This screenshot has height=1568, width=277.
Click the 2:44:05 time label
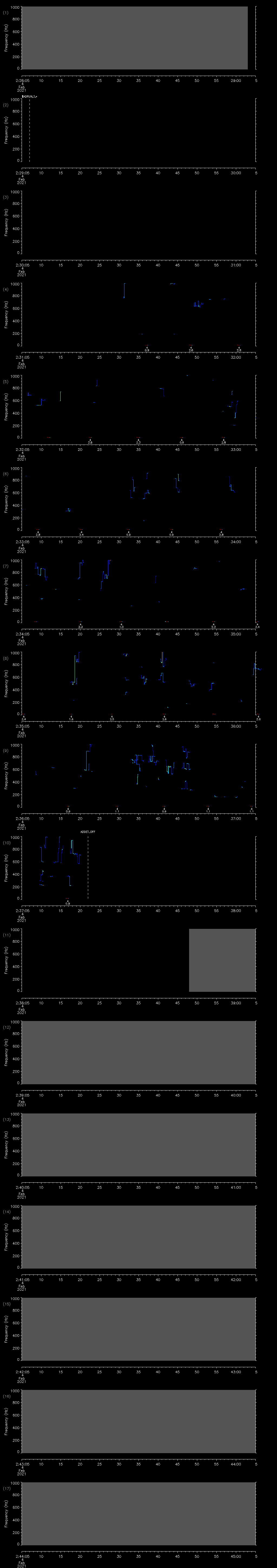click(22, 1556)
